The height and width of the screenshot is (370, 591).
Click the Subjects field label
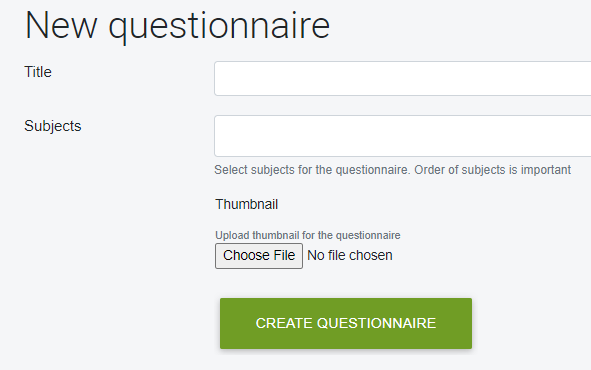pos(52,126)
